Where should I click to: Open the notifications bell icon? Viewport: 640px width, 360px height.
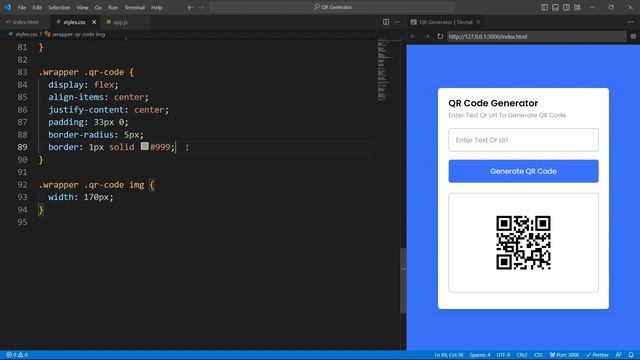click(631, 355)
